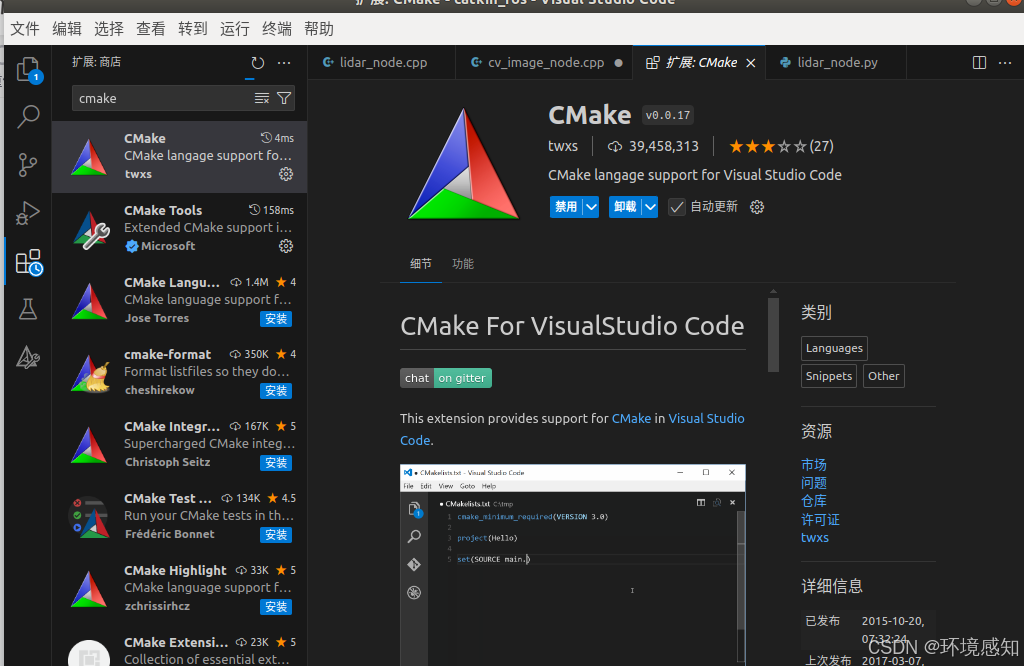Toggle the auto update checkbox
Image resolution: width=1024 pixels, height=666 pixels.
click(x=677, y=207)
